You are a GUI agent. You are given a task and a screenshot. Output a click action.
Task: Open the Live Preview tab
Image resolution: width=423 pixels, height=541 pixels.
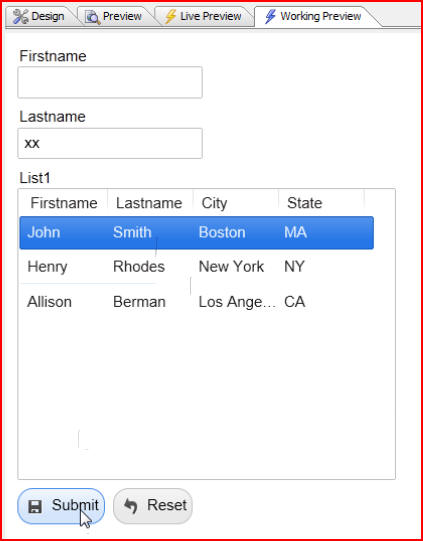204,16
